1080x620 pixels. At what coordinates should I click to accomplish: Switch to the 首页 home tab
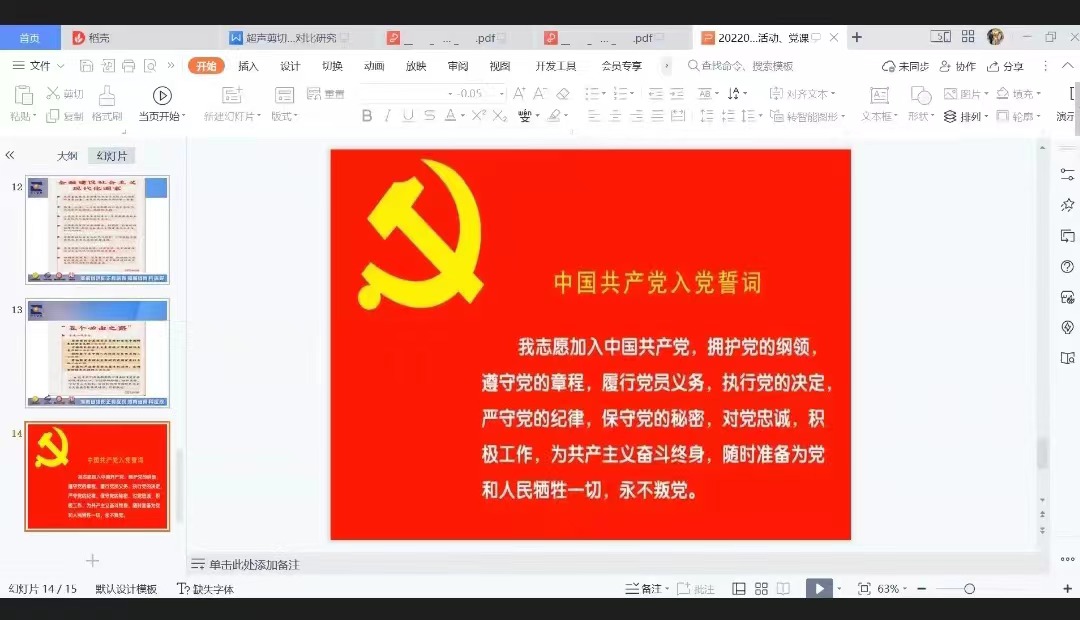click(x=30, y=38)
